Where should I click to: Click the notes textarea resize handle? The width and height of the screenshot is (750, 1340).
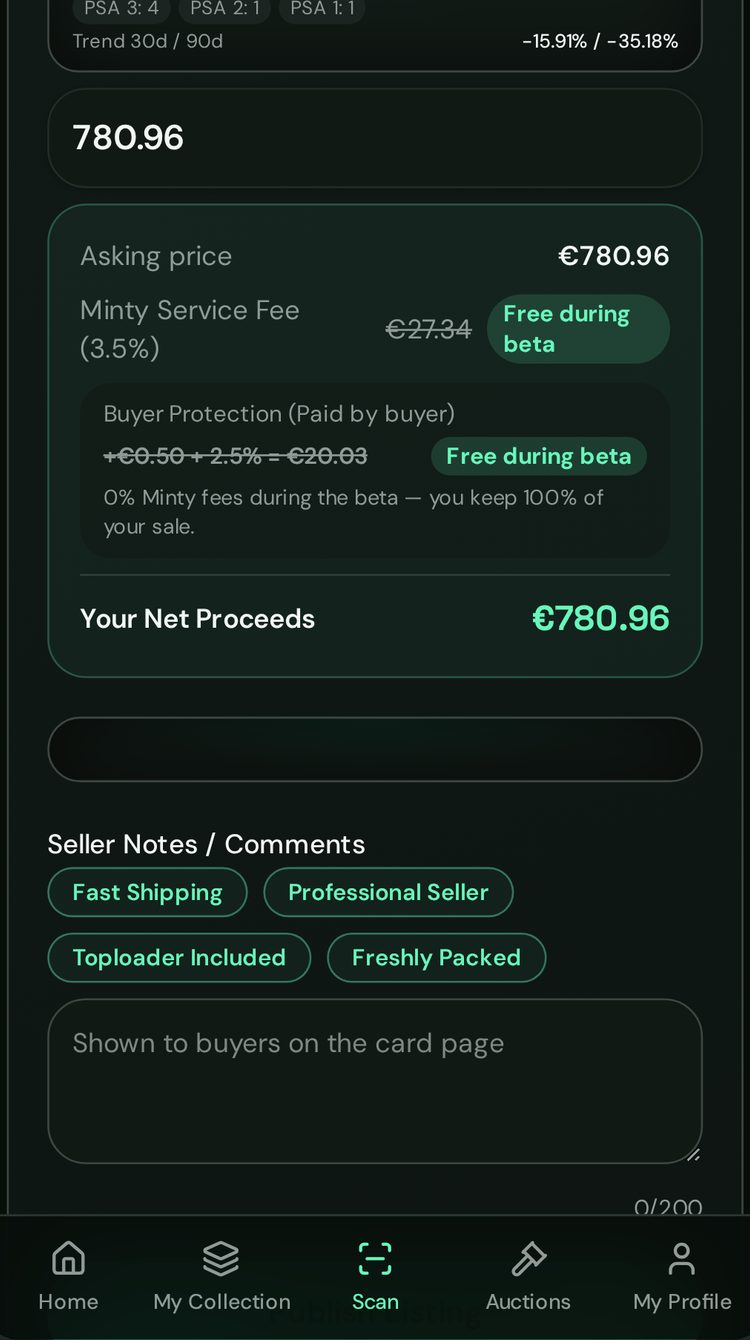tap(693, 1154)
